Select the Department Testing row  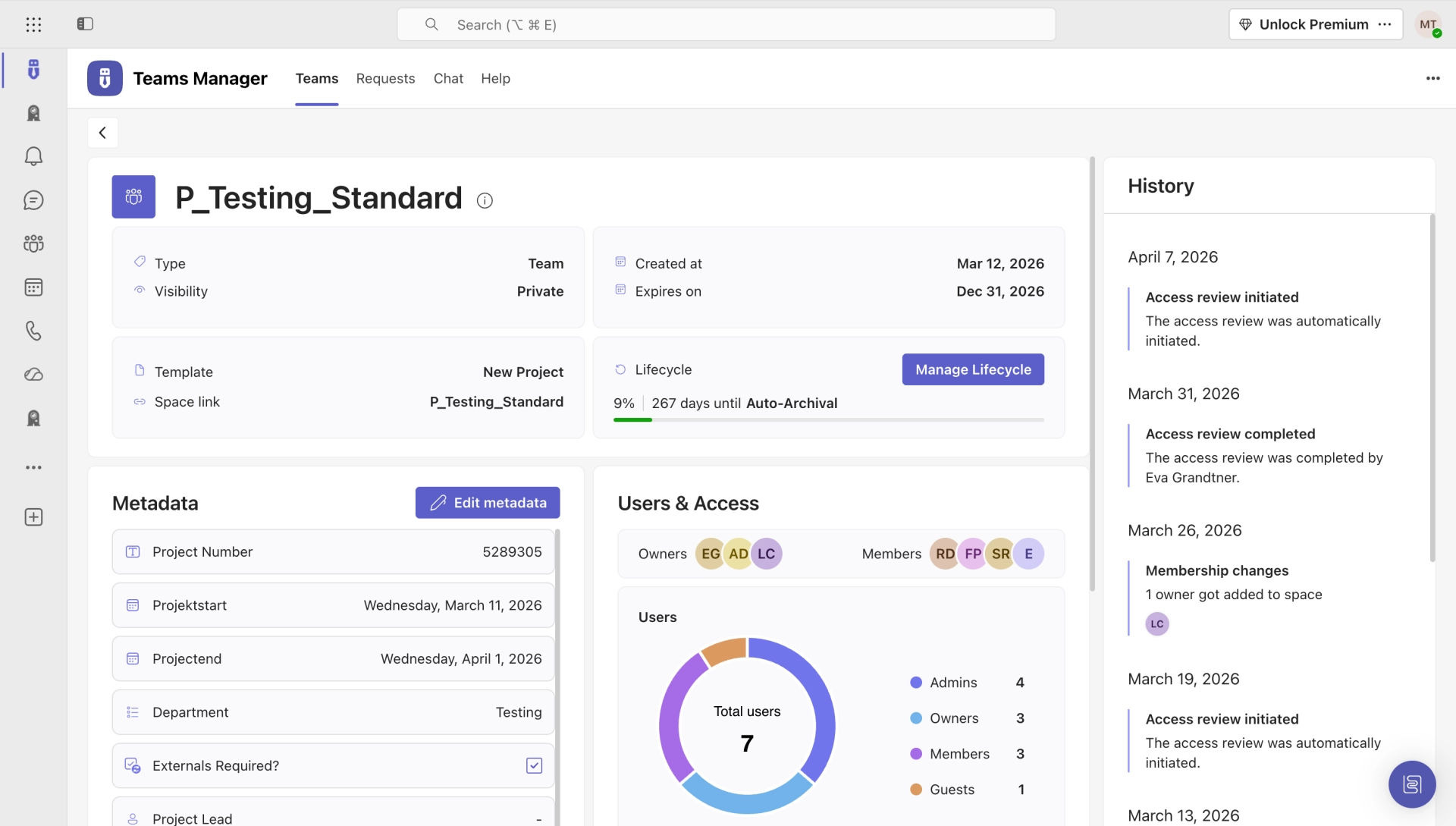pos(333,712)
